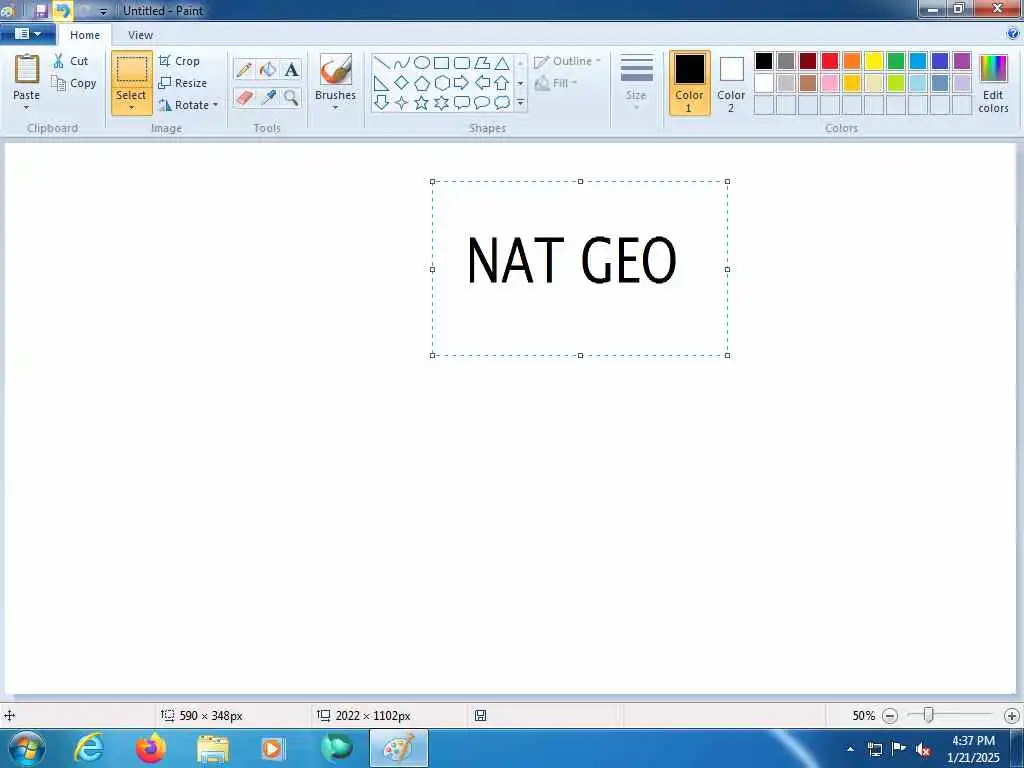Pick the red color swatch

tap(830, 61)
